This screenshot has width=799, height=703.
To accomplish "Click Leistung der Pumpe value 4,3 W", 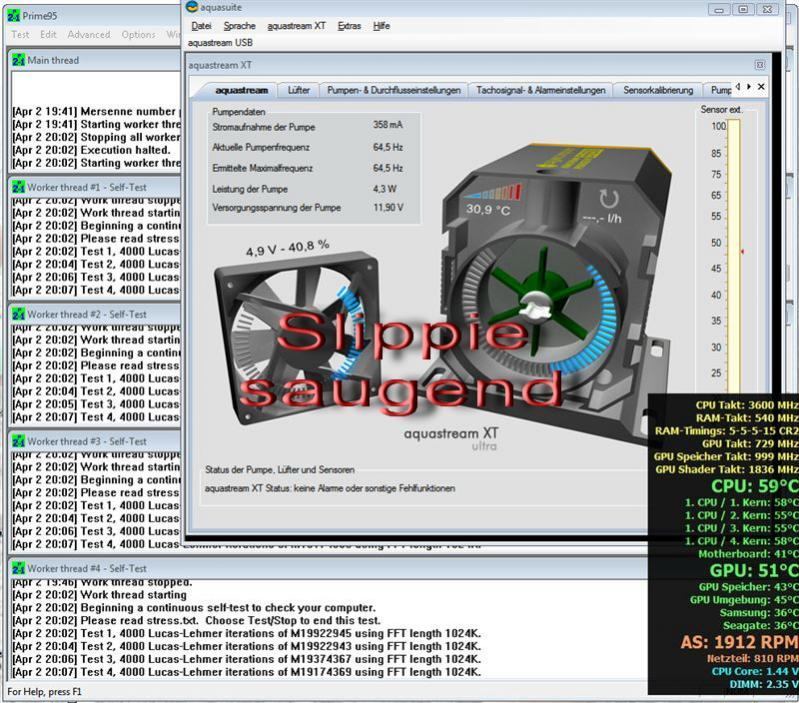I will point(385,189).
